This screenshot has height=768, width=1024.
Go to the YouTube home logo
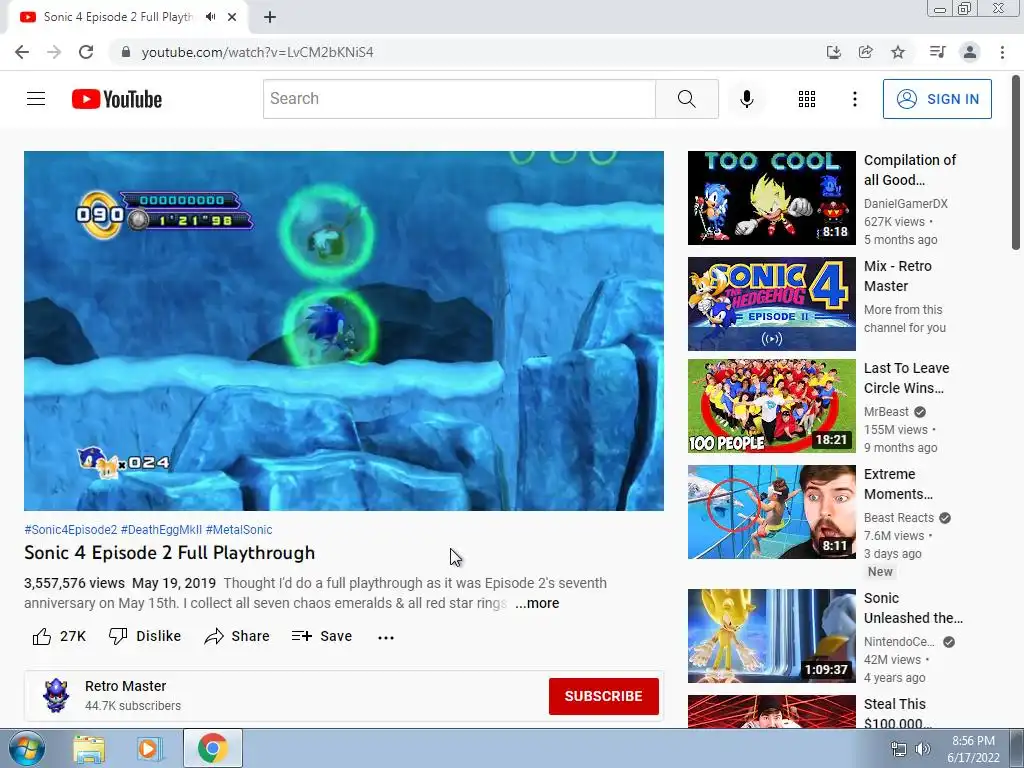click(117, 99)
